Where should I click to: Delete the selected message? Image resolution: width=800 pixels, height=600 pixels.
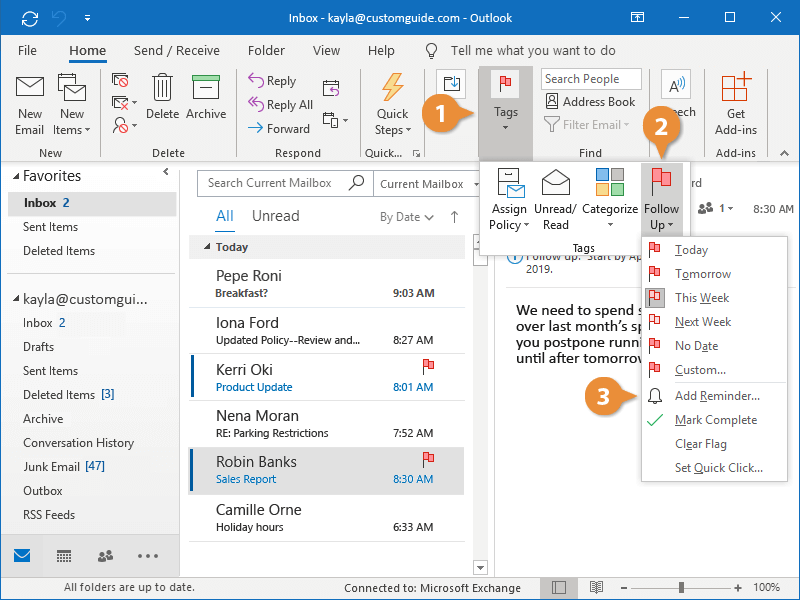coord(162,97)
